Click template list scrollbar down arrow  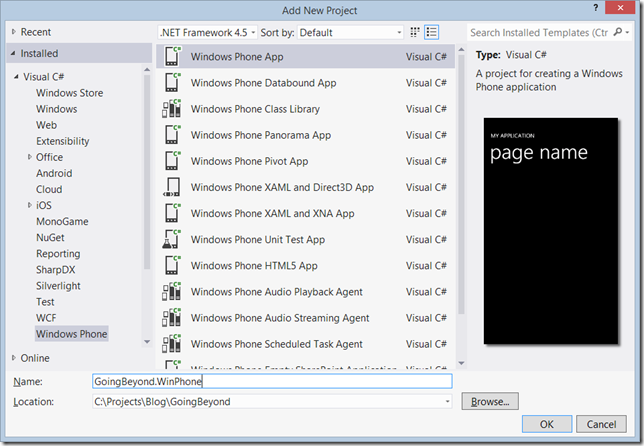(x=461, y=363)
